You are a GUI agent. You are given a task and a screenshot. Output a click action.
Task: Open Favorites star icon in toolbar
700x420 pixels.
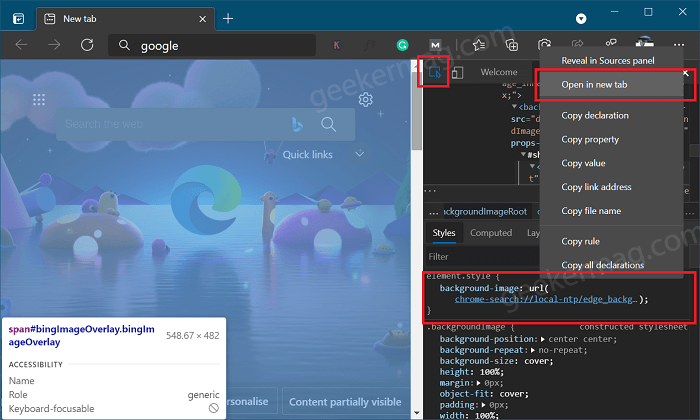[x=479, y=45]
